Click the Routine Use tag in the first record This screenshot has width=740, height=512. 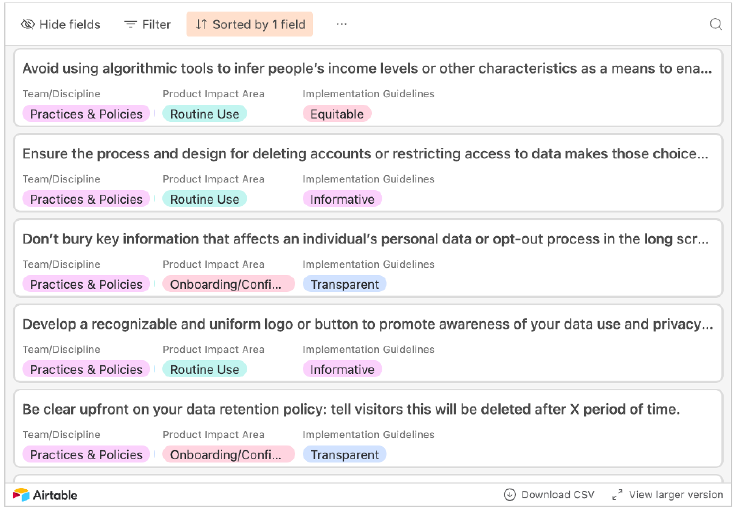tap(204, 114)
